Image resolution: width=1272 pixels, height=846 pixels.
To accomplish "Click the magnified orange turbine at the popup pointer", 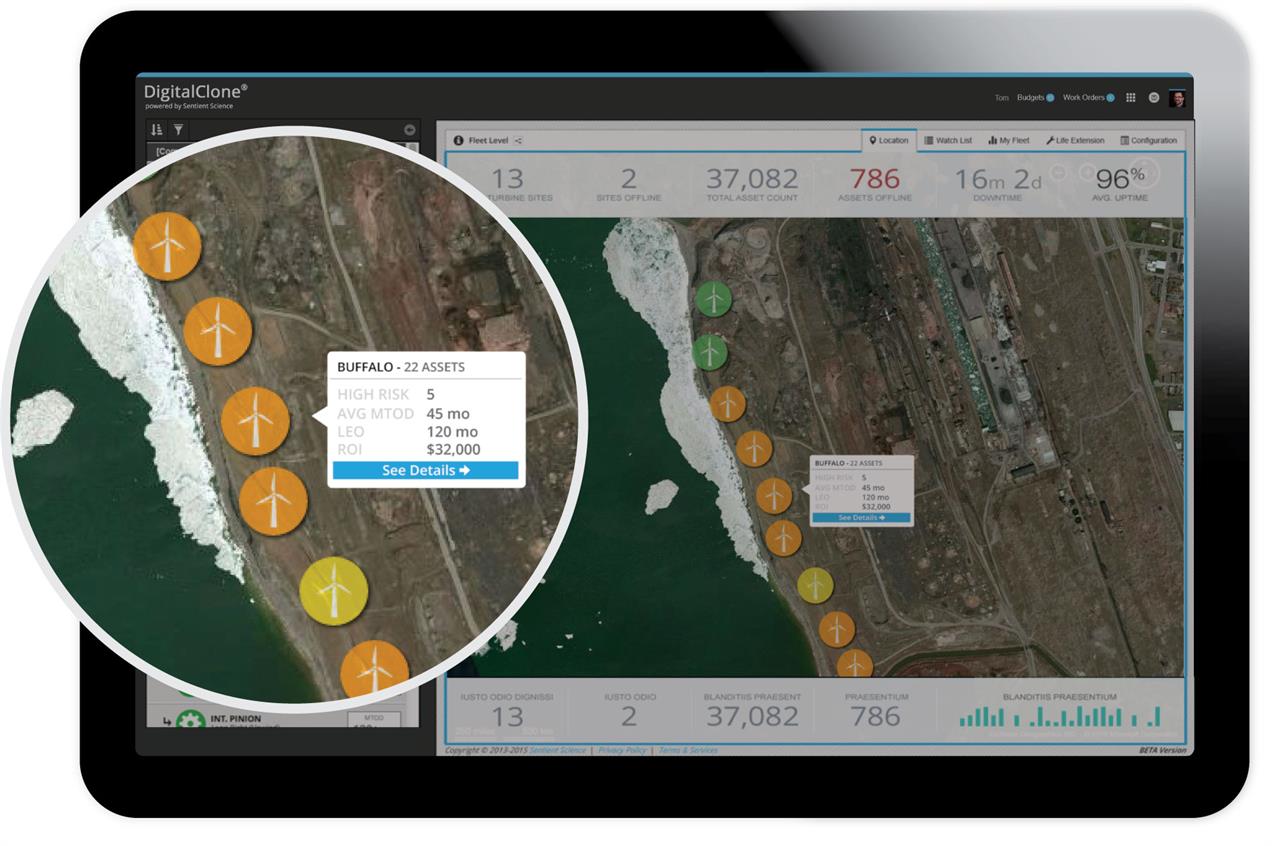I will [255, 421].
